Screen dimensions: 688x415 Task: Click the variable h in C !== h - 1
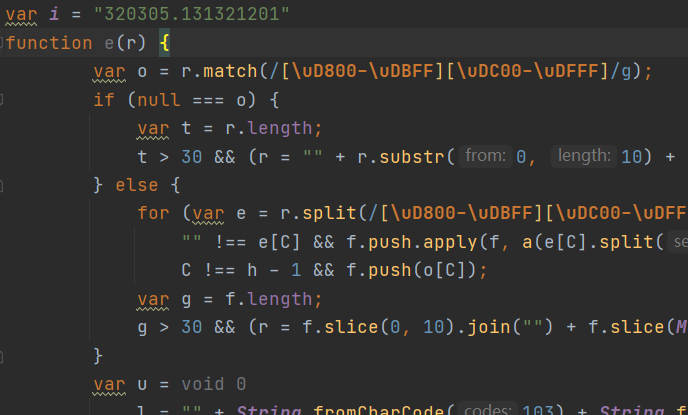(252, 270)
